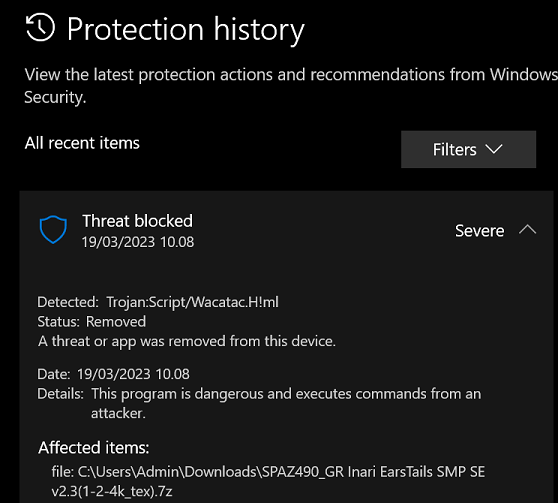The image size is (558, 503).
Task: Click the Status: Removed text
Action: pos(91,322)
